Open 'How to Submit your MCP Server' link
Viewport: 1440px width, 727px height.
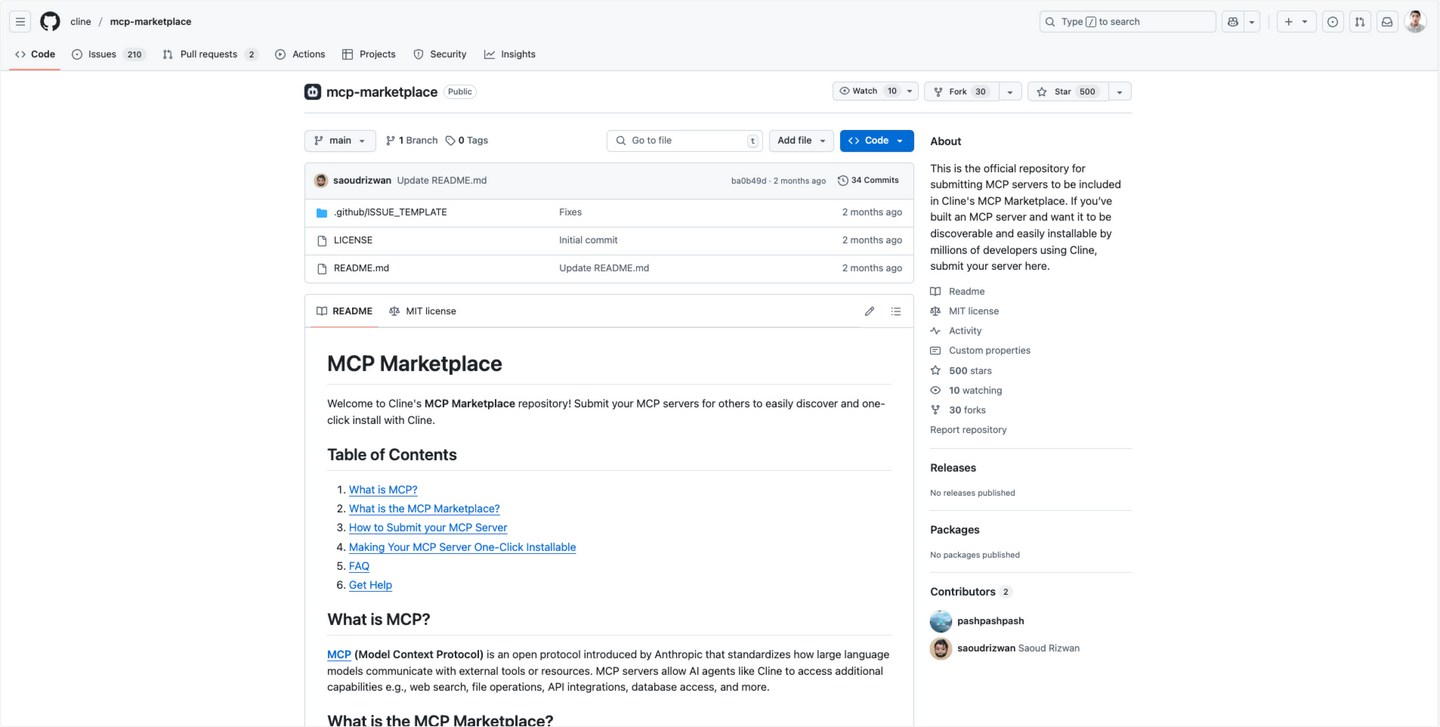[428, 528]
